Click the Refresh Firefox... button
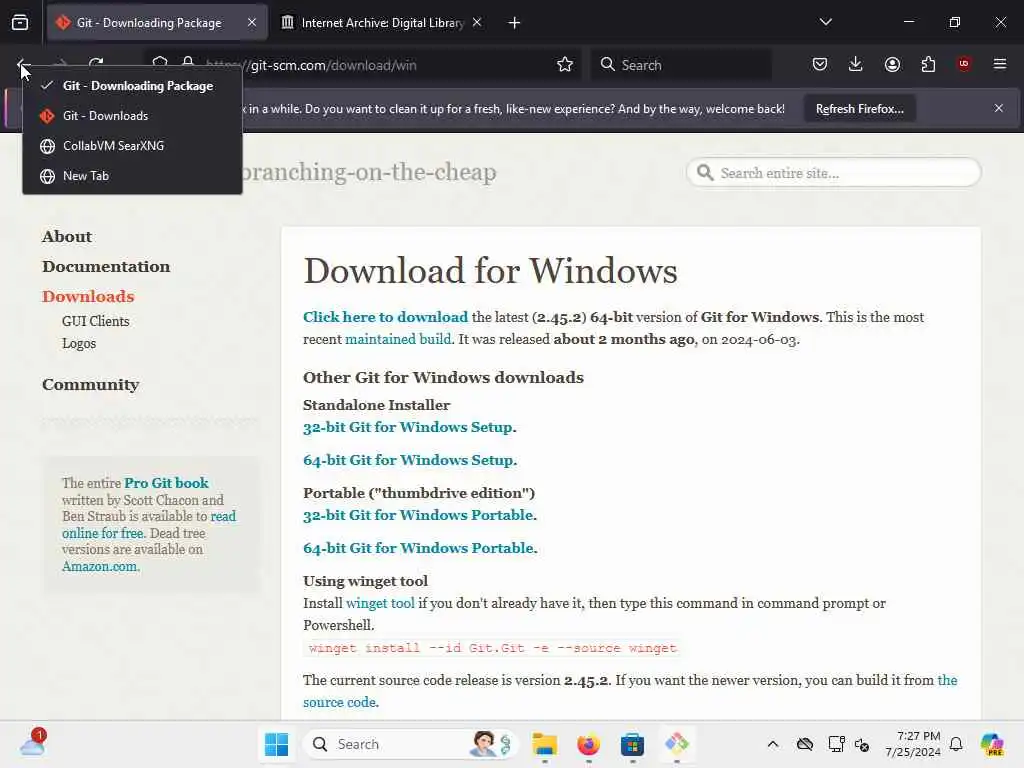Screen dimensions: 1024x768 (859, 108)
